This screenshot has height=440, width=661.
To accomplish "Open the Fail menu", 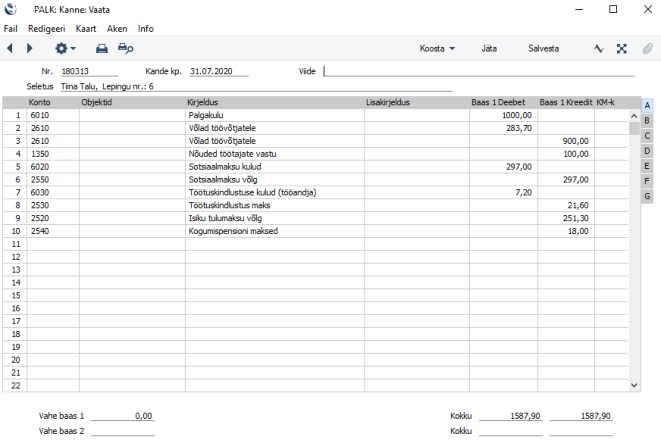I will (11, 29).
